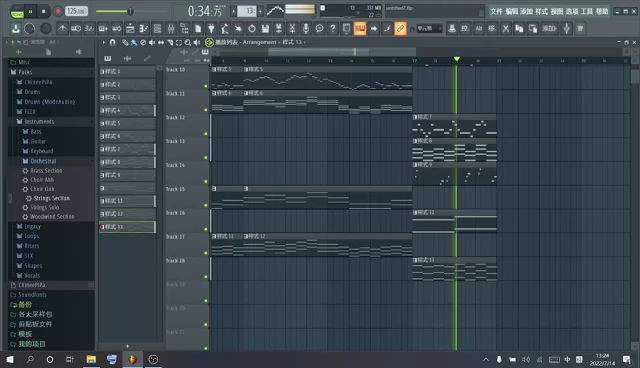Select the playlist zoom magnifier tool
Screen dimensions: 640x368
coord(188,42)
